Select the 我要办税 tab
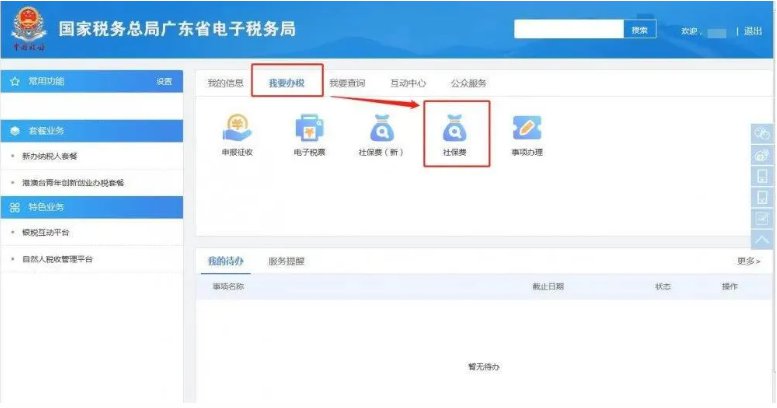The height and width of the screenshot is (408, 777). click(x=286, y=83)
